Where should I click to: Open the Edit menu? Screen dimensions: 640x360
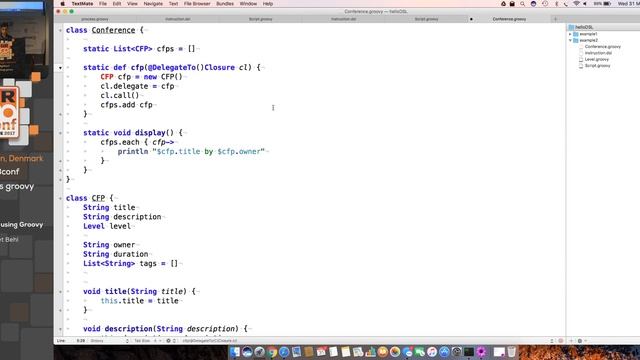(117, 4)
